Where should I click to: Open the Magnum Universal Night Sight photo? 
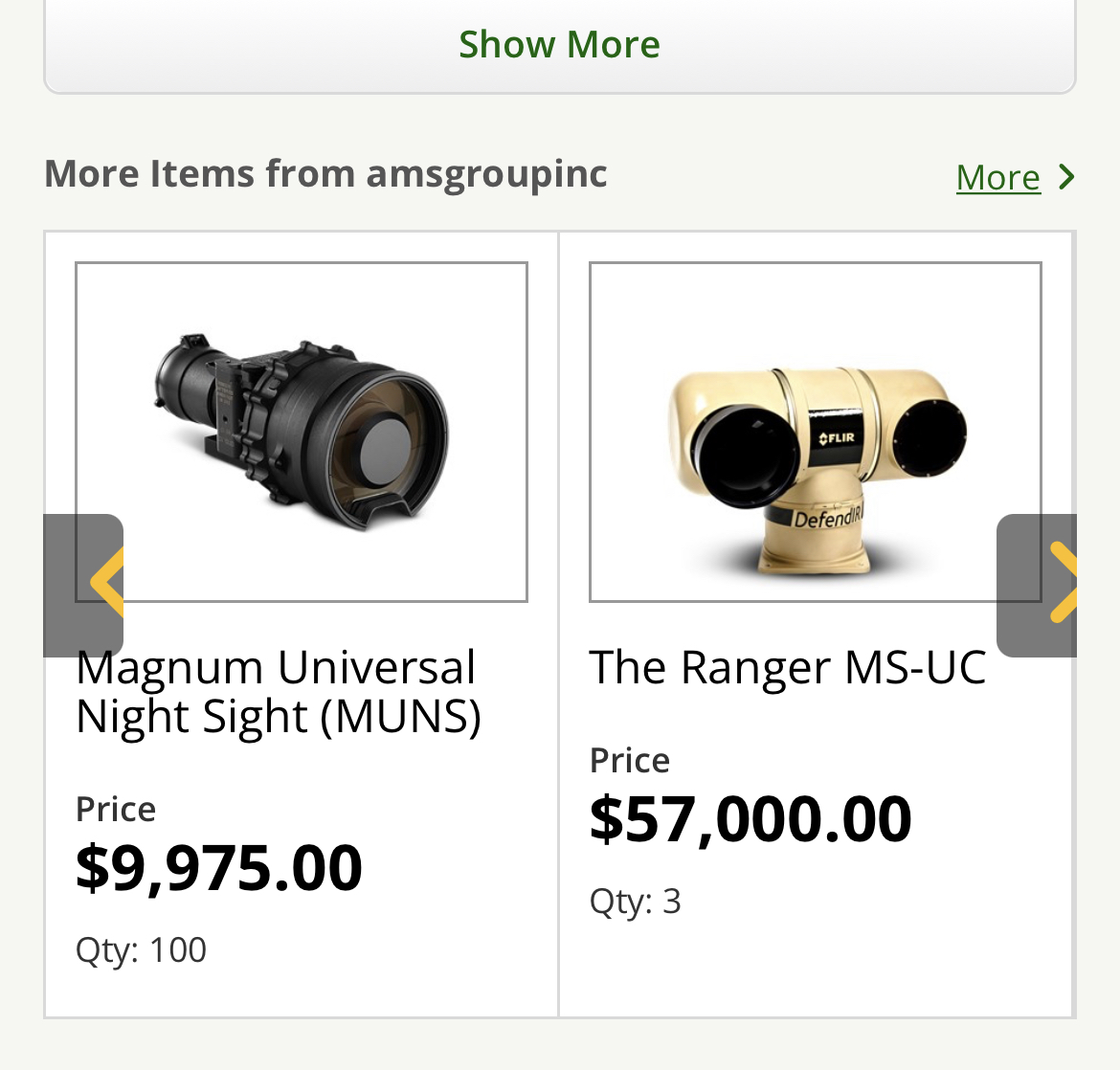coord(302,432)
